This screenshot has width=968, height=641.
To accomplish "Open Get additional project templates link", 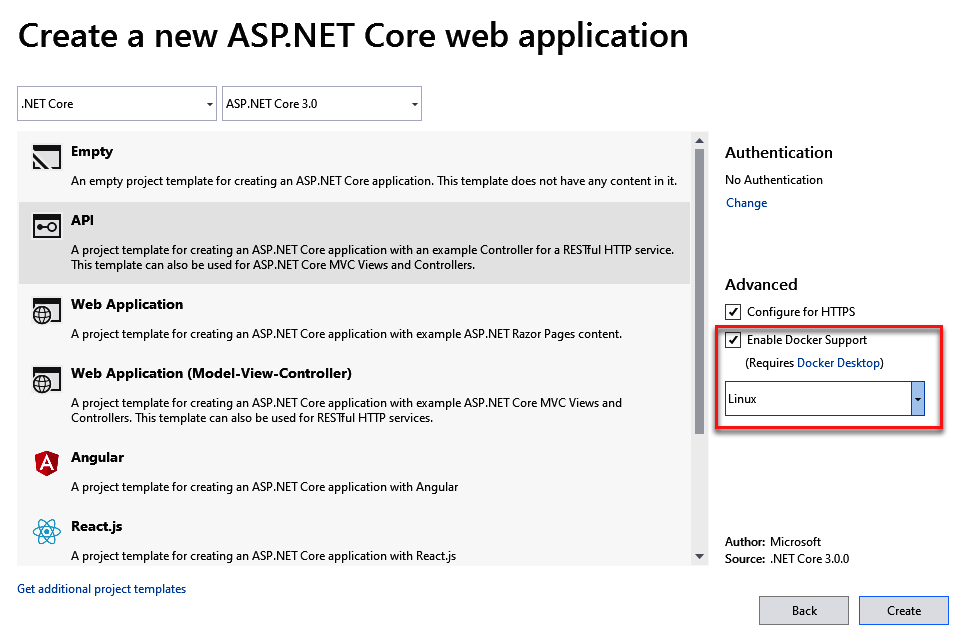I will coord(102,589).
